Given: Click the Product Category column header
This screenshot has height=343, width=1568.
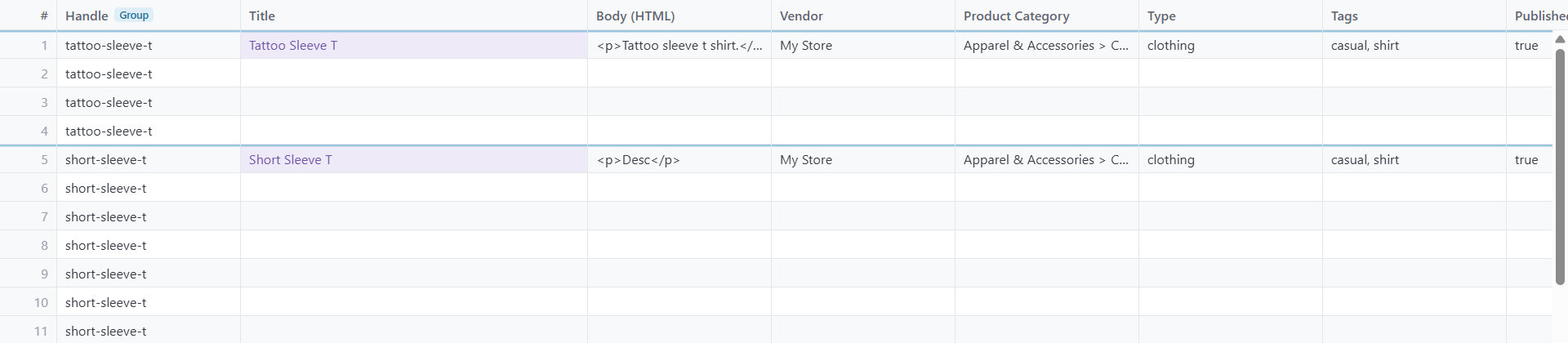Looking at the screenshot, I should point(1047,16).
